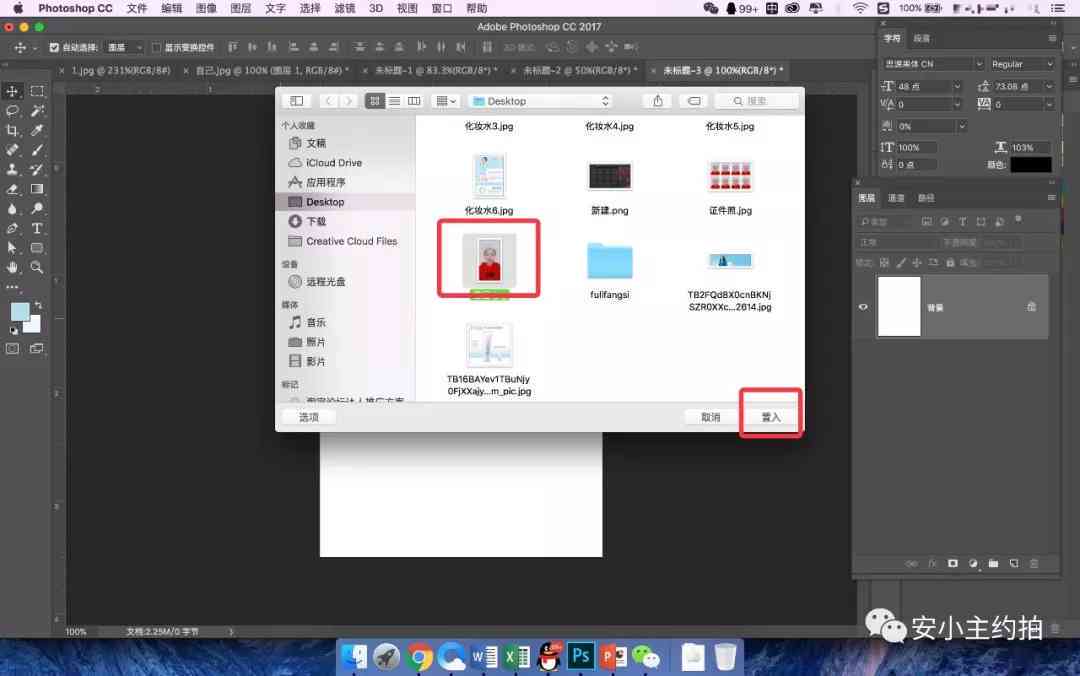Open the Desktop location popup
1080x676 pixels.
pos(541,101)
